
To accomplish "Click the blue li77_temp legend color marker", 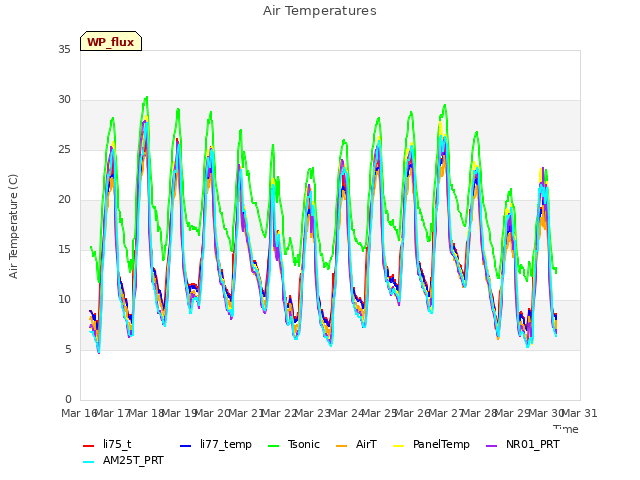I will pos(186,446).
